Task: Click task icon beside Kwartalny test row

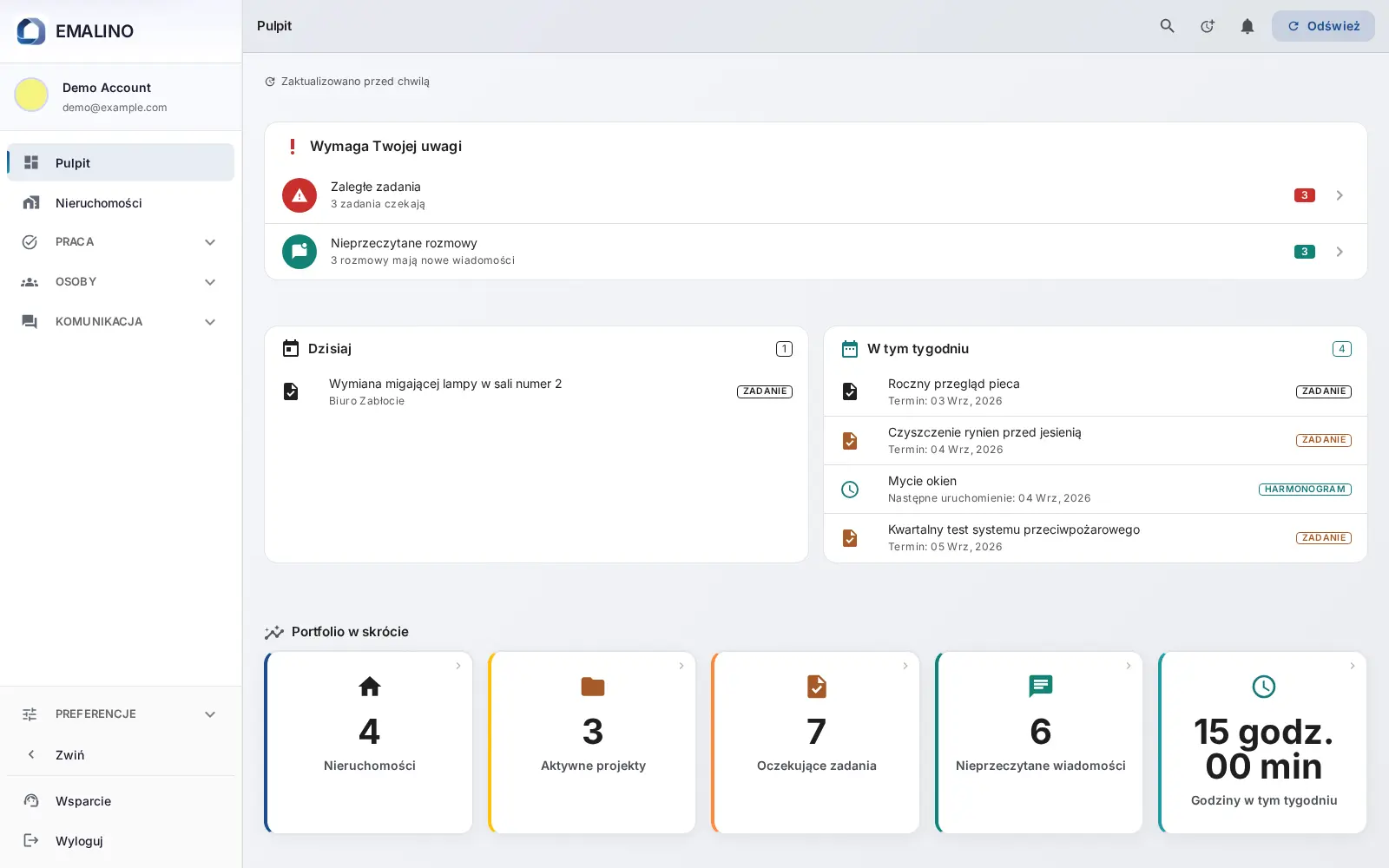Action: click(850, 538)
